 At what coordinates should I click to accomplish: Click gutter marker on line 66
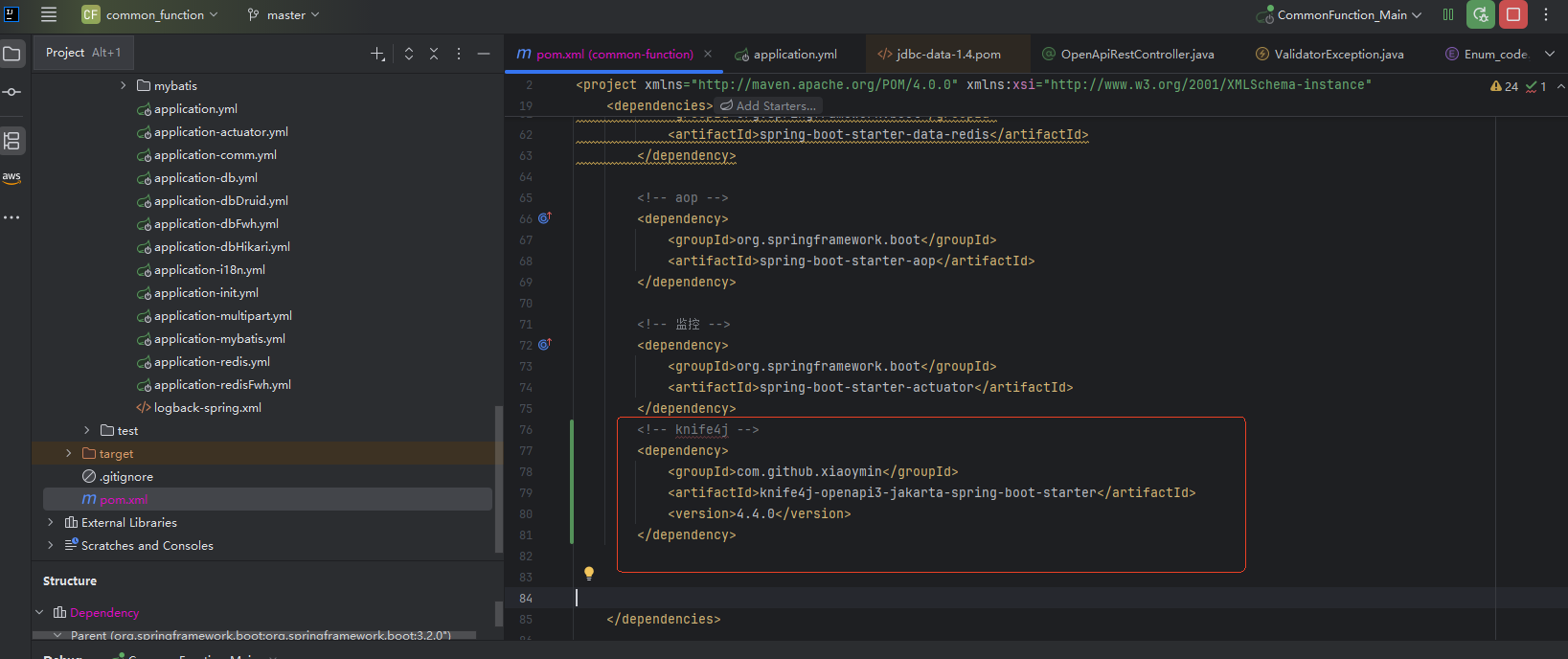click(x=544, y=218)
